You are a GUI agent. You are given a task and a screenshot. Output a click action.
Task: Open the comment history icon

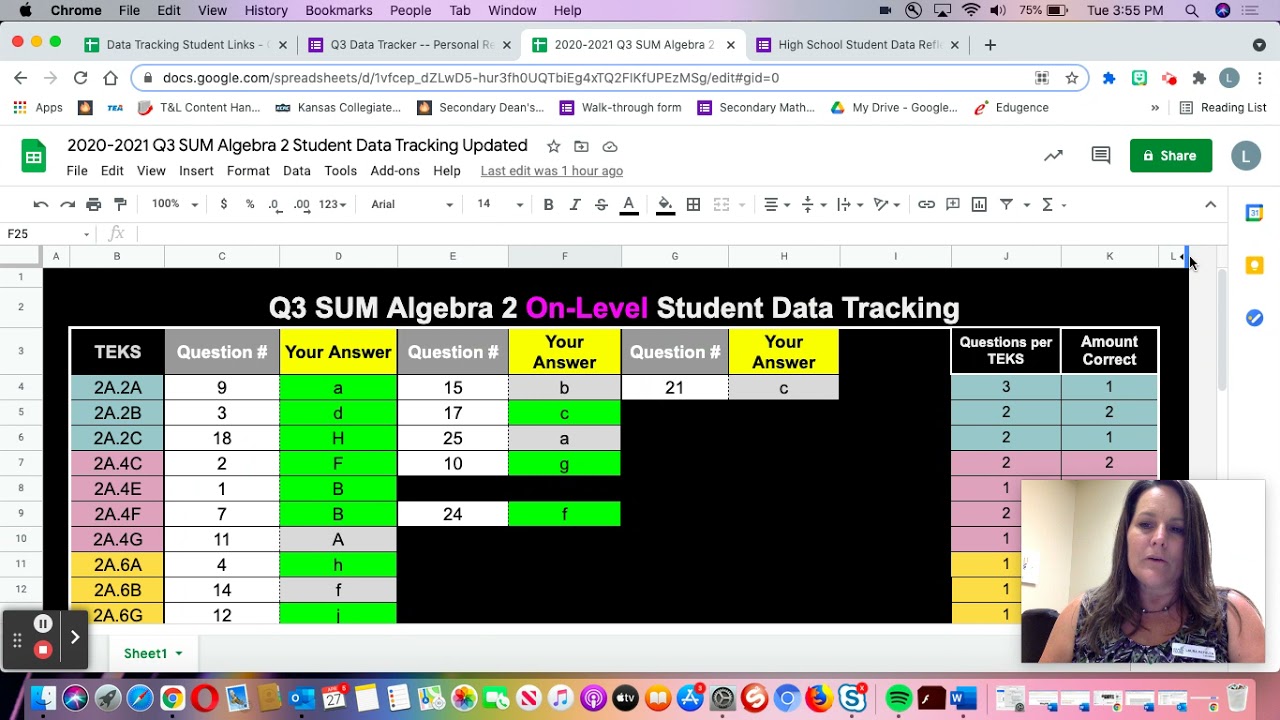point(1101,155)
